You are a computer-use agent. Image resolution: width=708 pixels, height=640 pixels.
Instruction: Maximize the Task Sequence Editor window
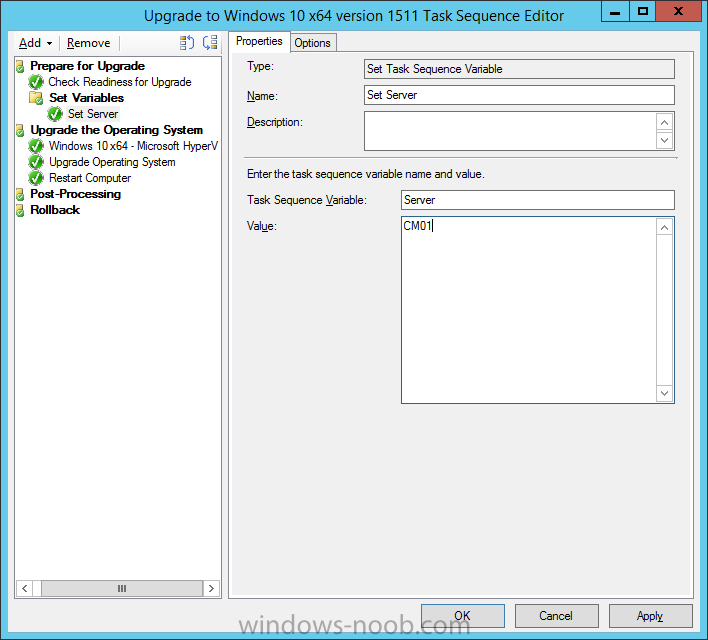tap(643, 11)
